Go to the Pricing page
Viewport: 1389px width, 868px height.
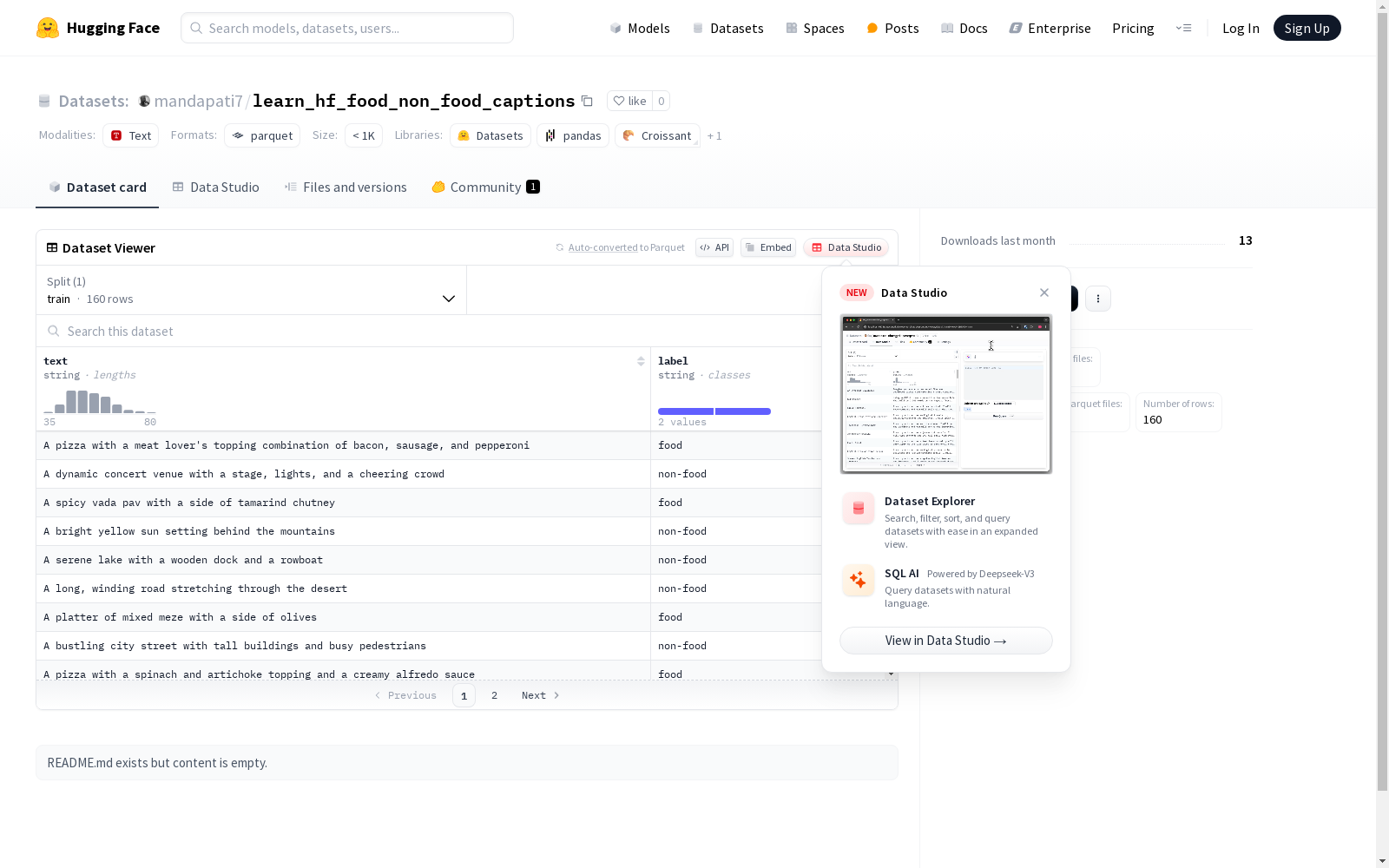click(1133, 28)
